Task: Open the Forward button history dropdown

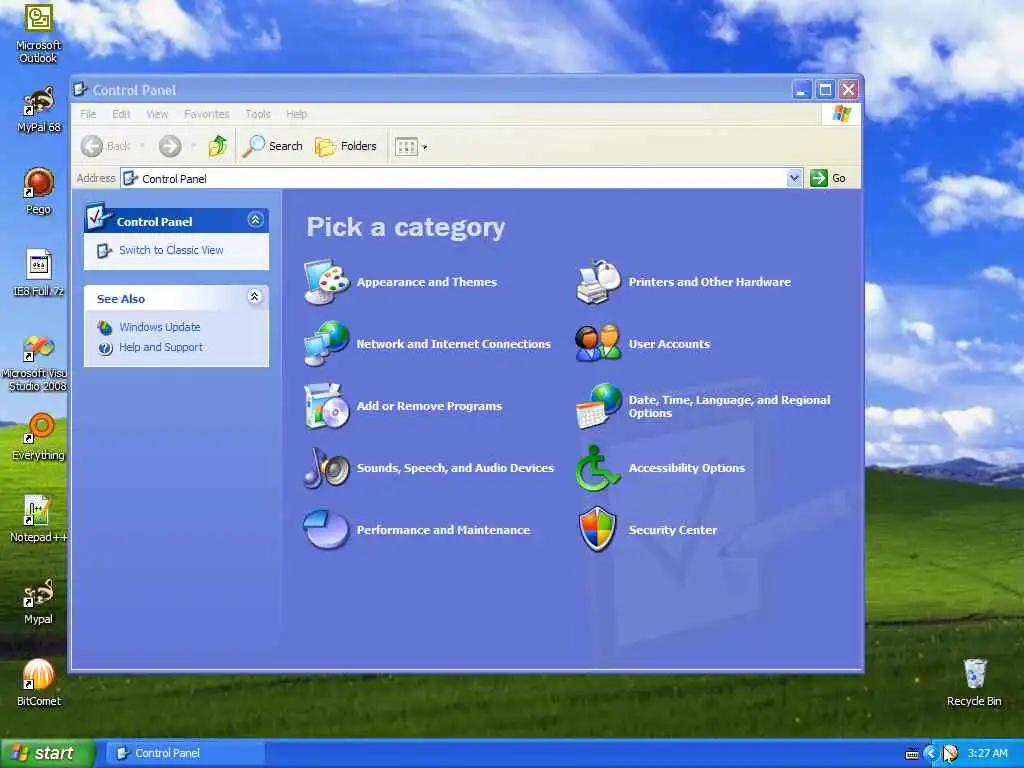Action: pos(193,146)
